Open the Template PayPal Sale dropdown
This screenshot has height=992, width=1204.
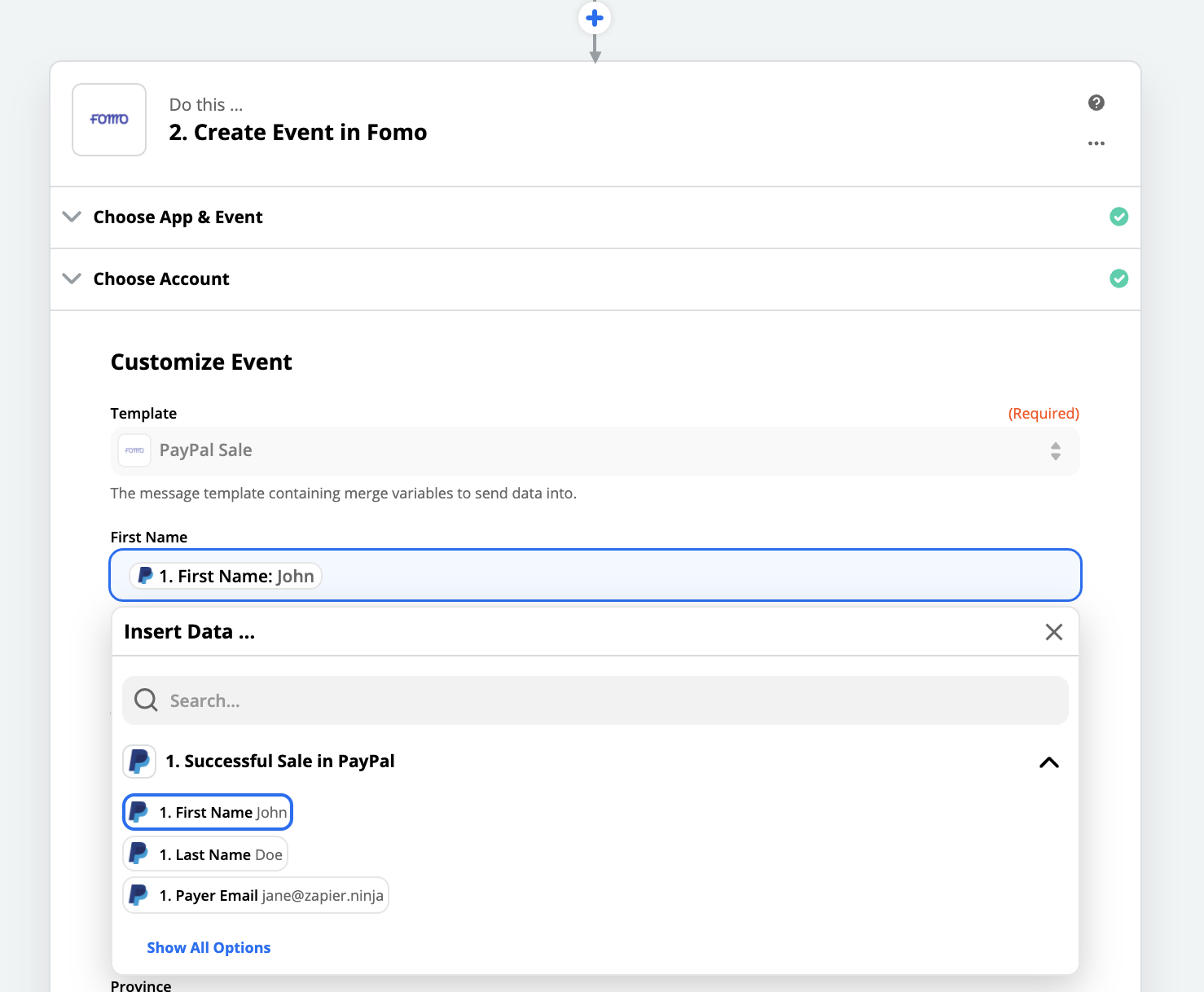595,450
